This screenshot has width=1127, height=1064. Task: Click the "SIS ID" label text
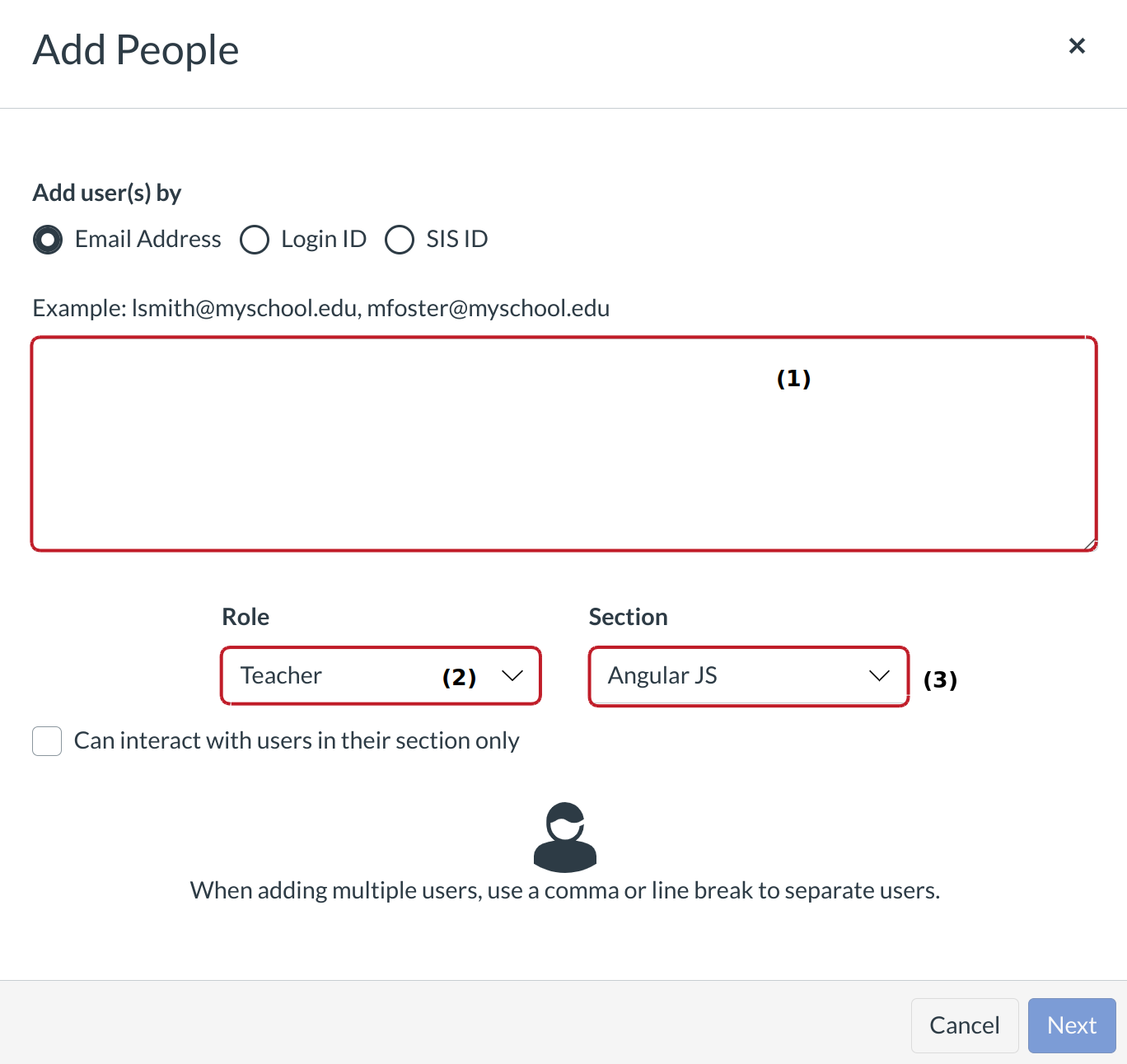pos(457,240)
